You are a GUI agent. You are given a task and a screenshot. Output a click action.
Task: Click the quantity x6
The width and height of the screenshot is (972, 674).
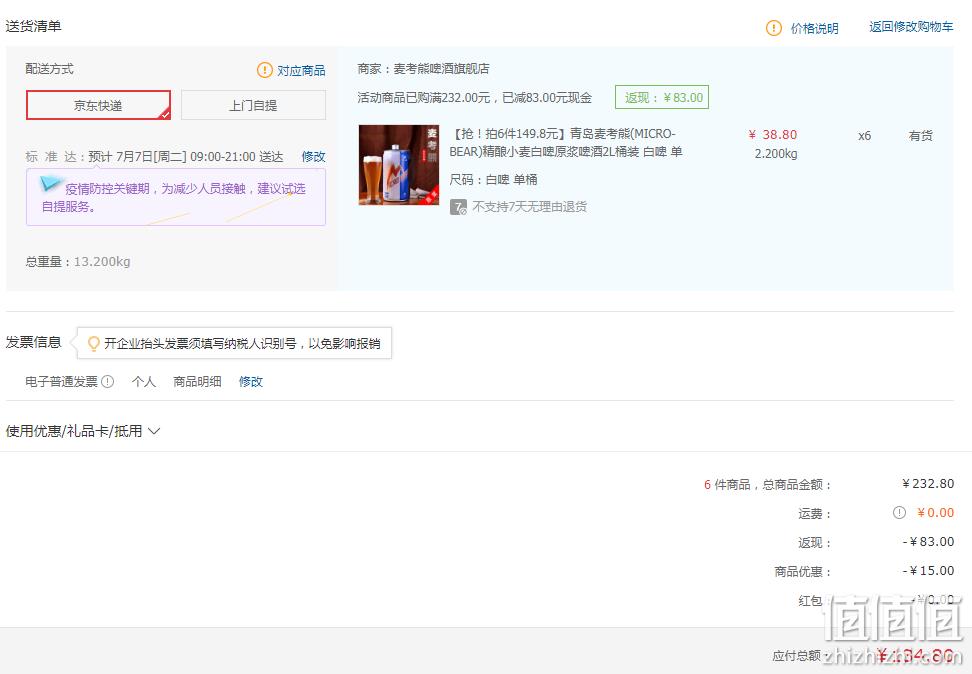tap(864, 136)
